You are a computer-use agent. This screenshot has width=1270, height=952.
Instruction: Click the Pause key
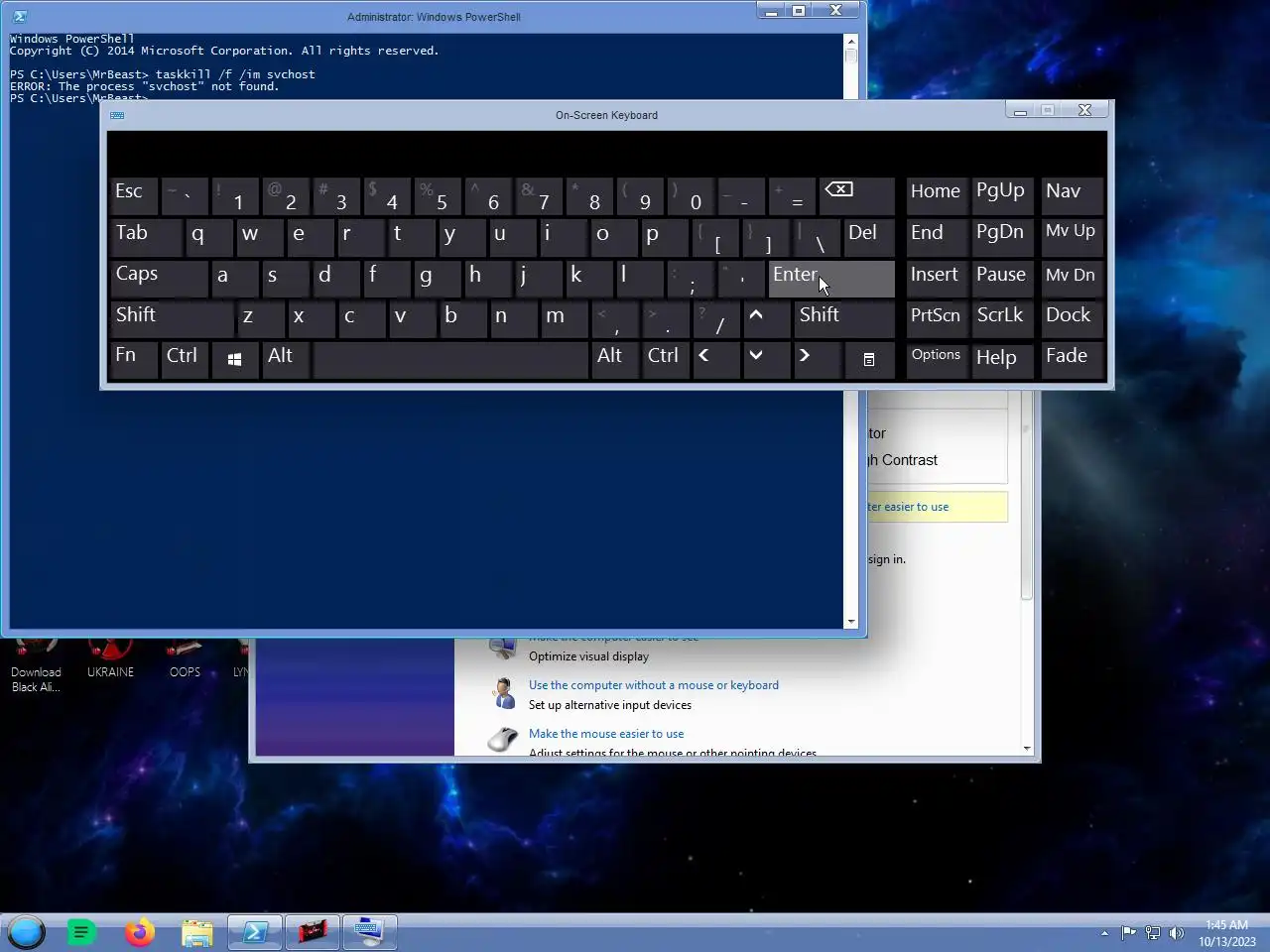pos(1003,279)
